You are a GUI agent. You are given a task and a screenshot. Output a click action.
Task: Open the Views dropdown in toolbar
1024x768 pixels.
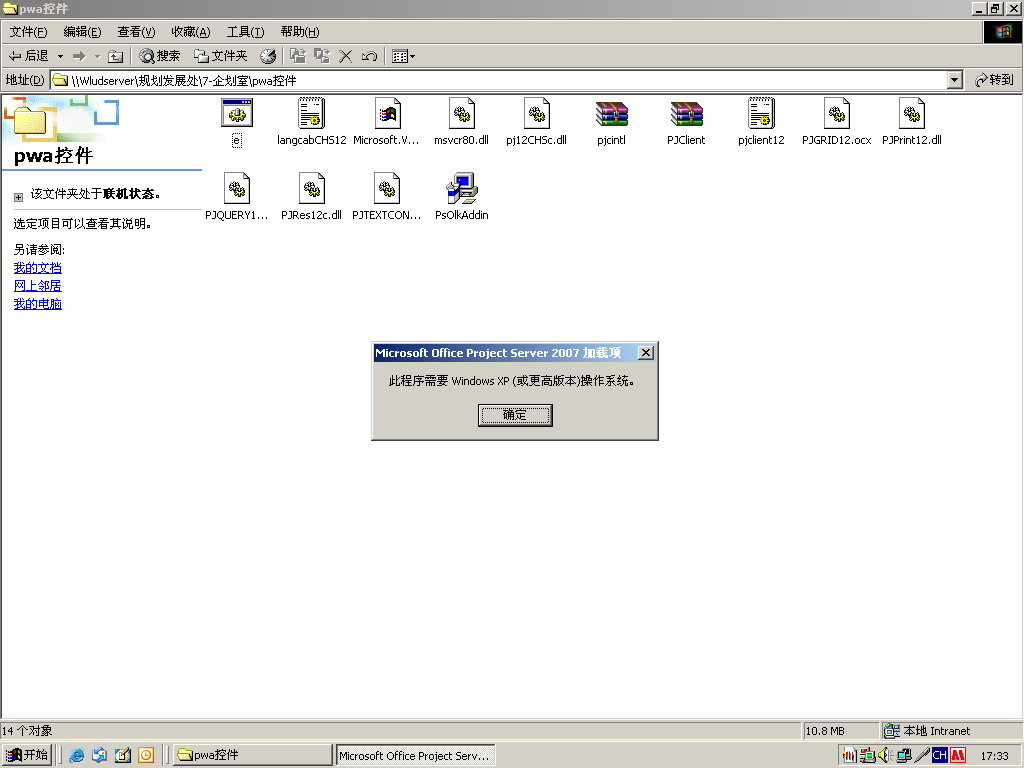point(404,56)
